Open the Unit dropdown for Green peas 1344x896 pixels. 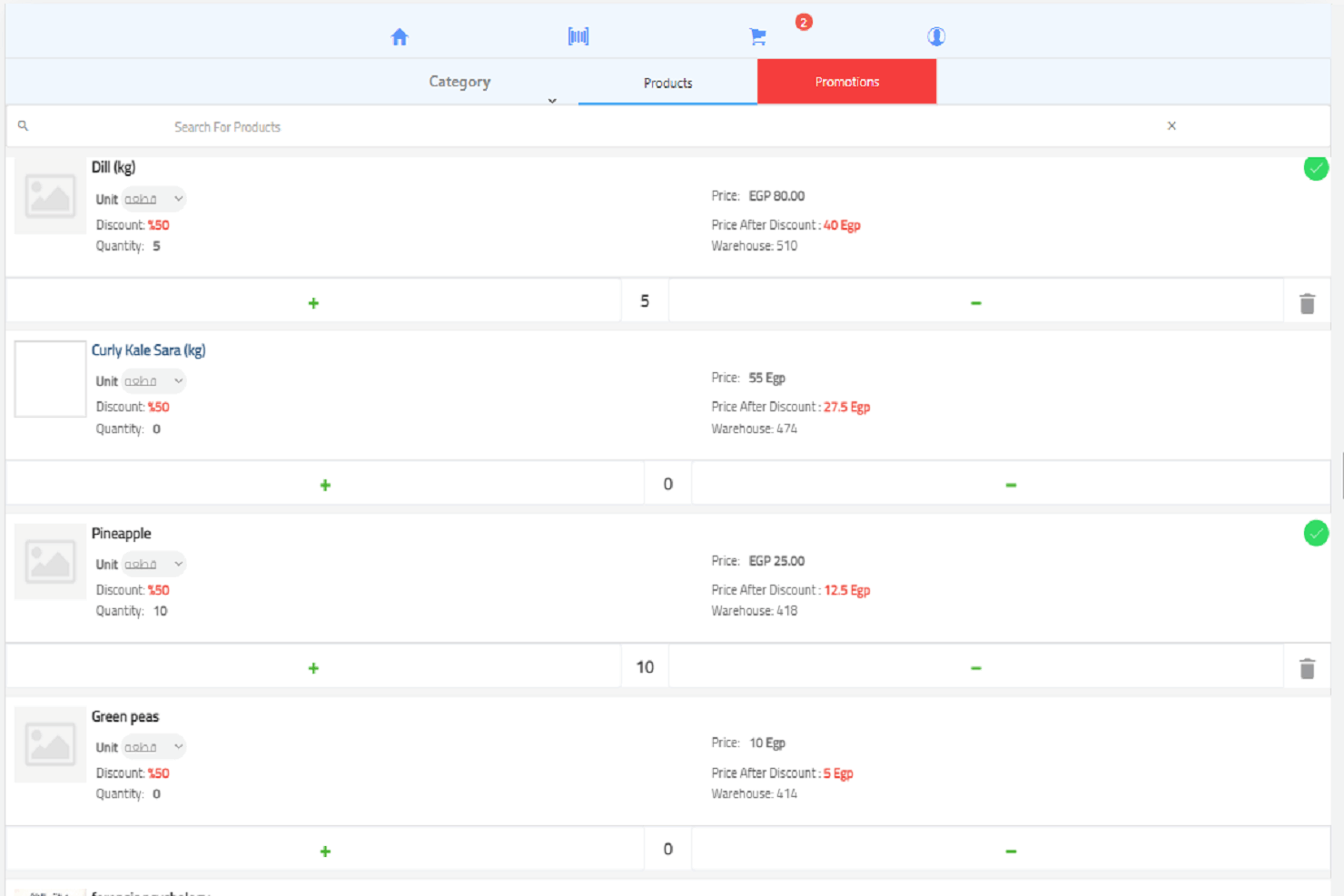pyautogui.click(x=153, y=746)
